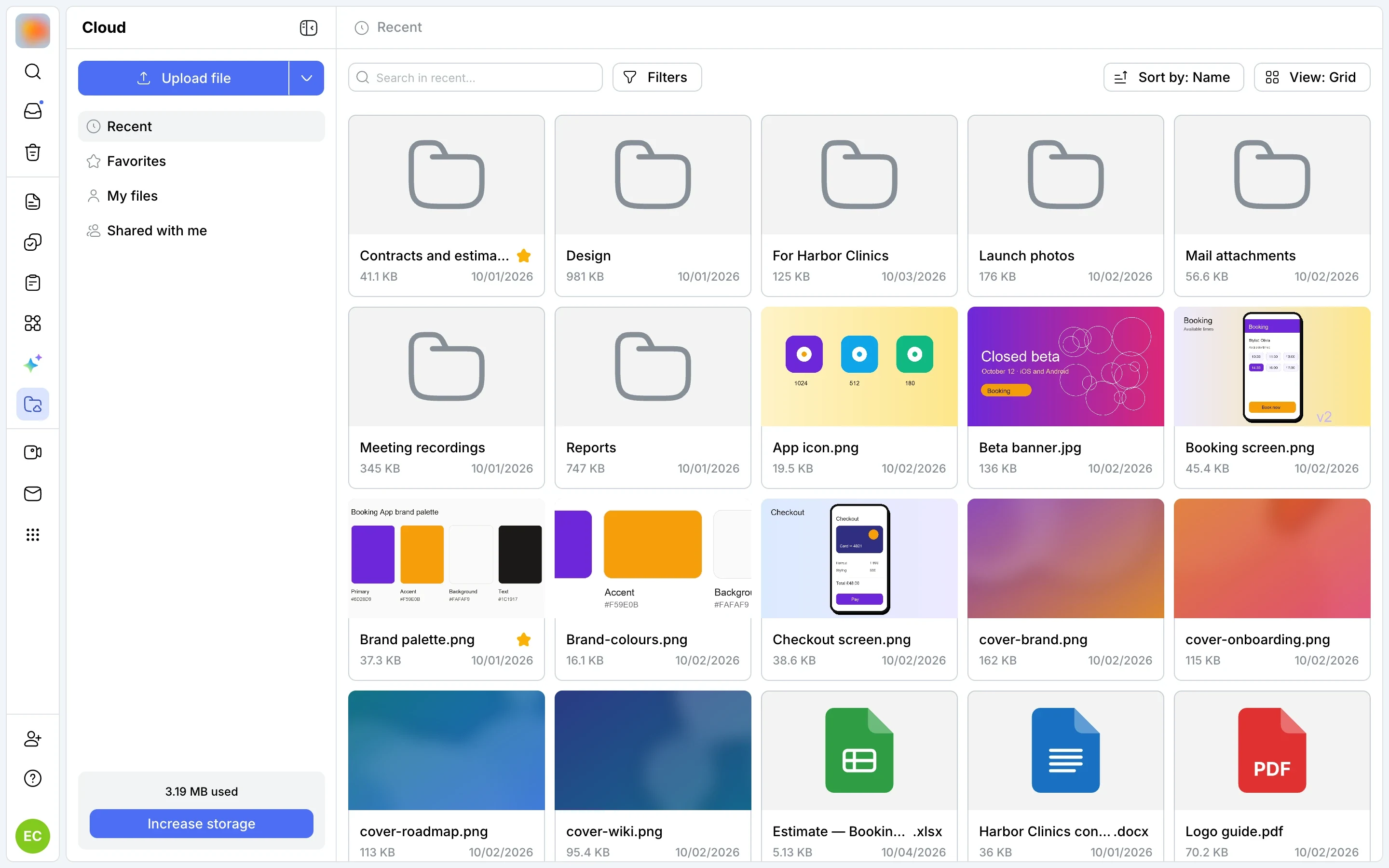
Task: Open the View: Grid dropdown
Action: point(1311,77)
